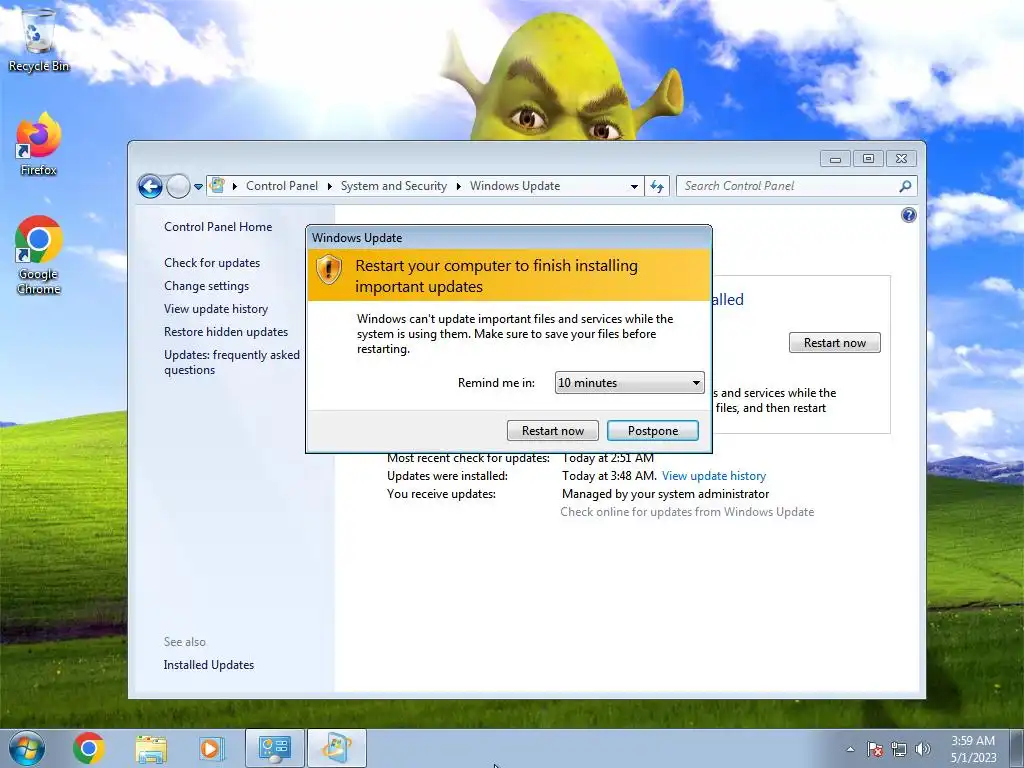
Task: Switch to the Control Panel taskbar window
Action: (x=275, y=748)
